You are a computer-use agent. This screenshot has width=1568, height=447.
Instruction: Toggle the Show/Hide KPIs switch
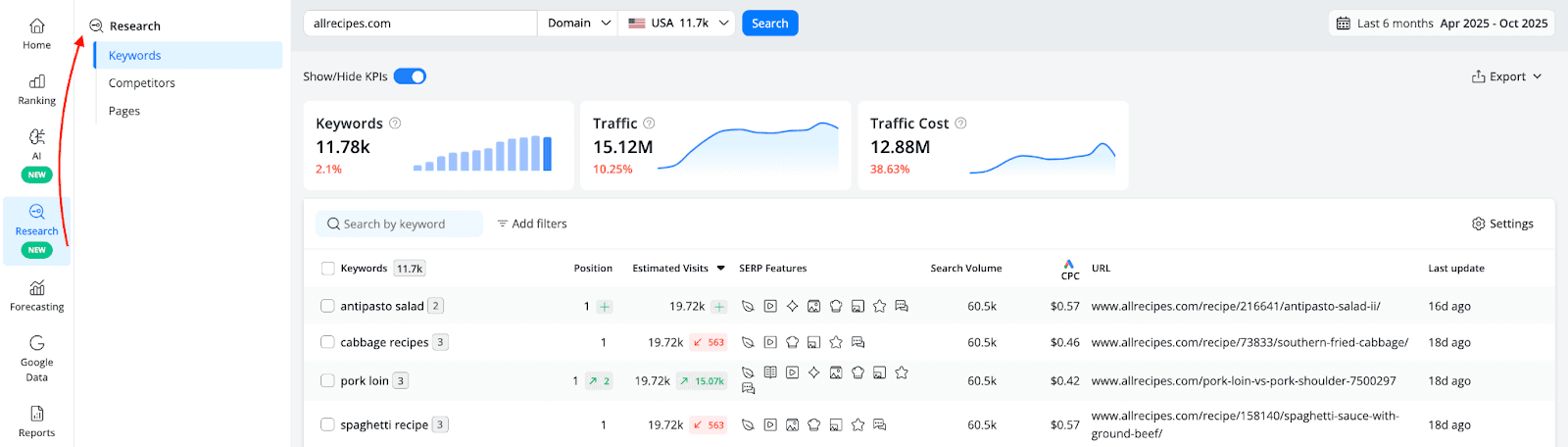pyautogui.click(x=410, y=76)
